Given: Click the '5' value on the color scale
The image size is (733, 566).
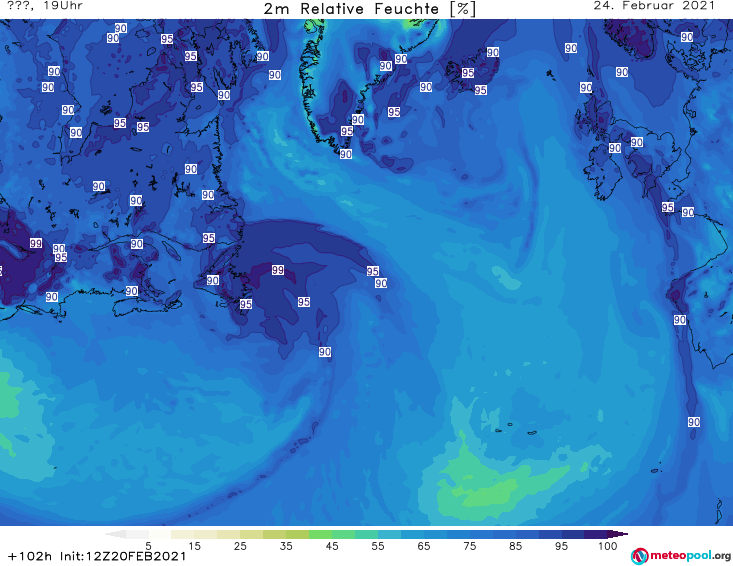Looking at the screenshot, I should click(148, 546).
